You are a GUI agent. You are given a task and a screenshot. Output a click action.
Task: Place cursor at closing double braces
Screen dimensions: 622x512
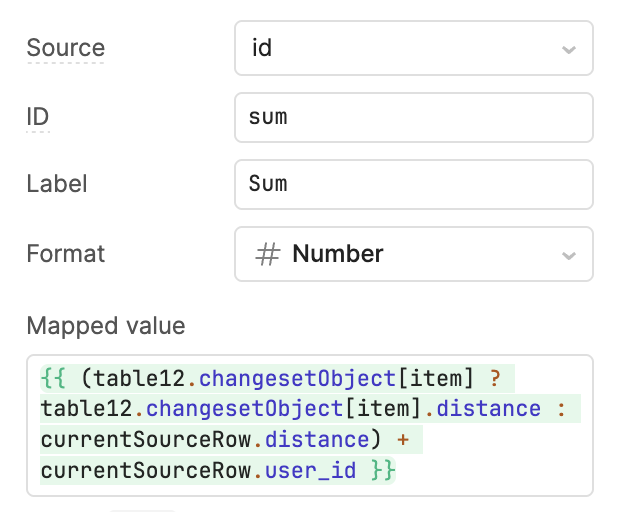pos(382,469)
